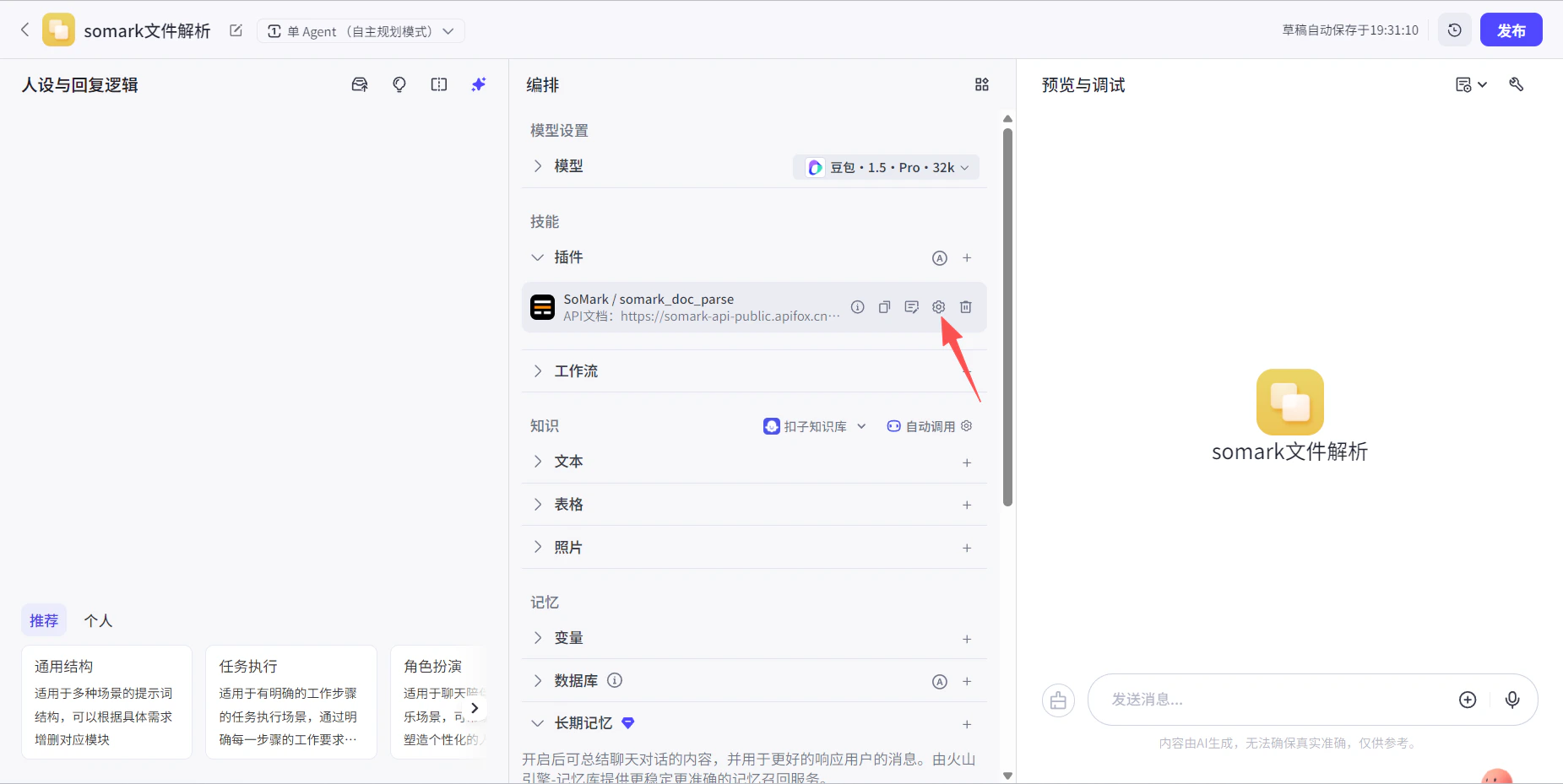
Task: Click the edit pencil beside somark文件解析 title
Action: (236, 30)
